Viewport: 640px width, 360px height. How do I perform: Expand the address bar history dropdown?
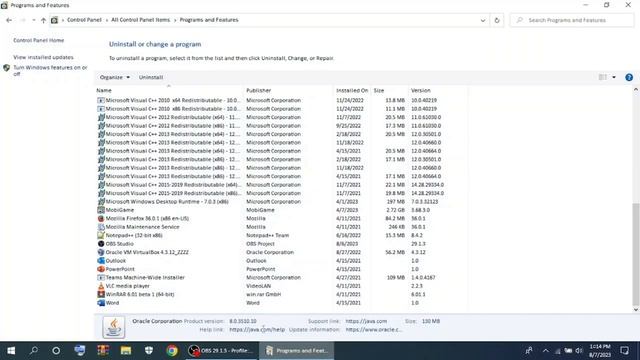coord(483,20)
